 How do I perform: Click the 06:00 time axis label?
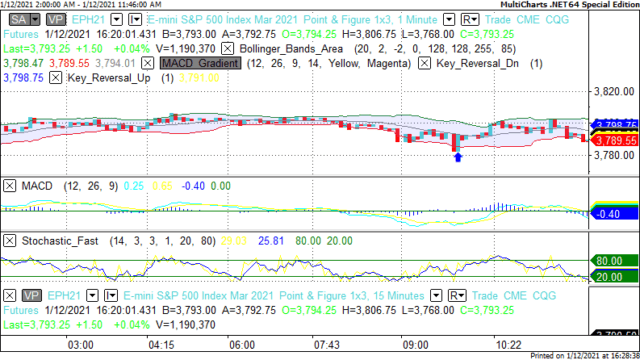(242, 345)
